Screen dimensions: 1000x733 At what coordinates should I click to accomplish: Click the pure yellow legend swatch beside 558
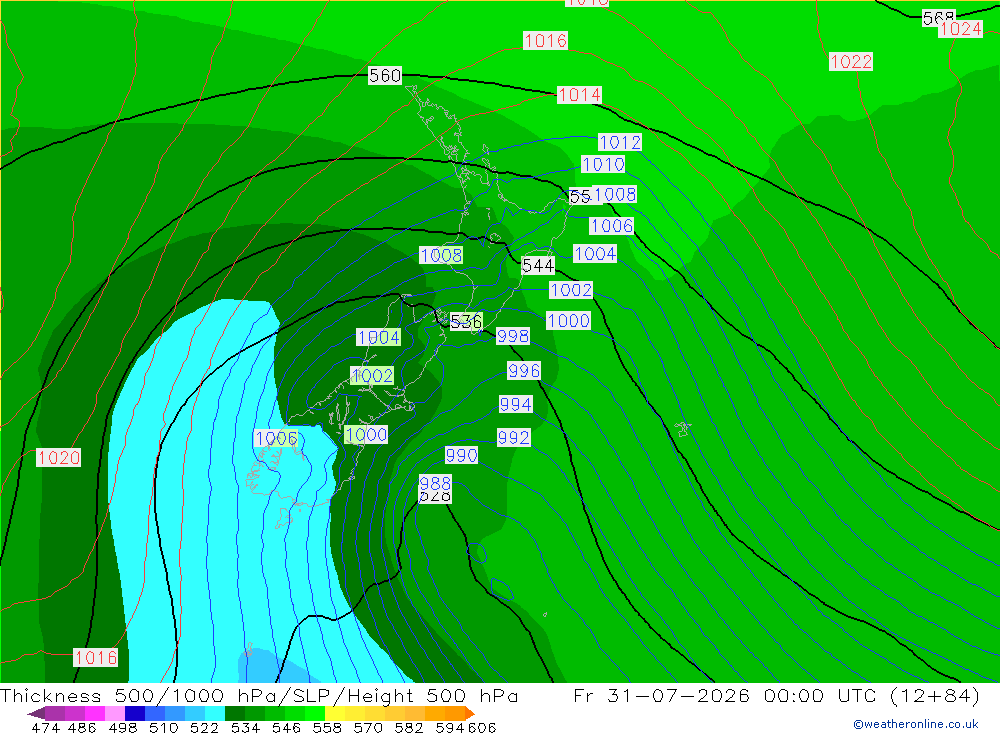[335, 713]
